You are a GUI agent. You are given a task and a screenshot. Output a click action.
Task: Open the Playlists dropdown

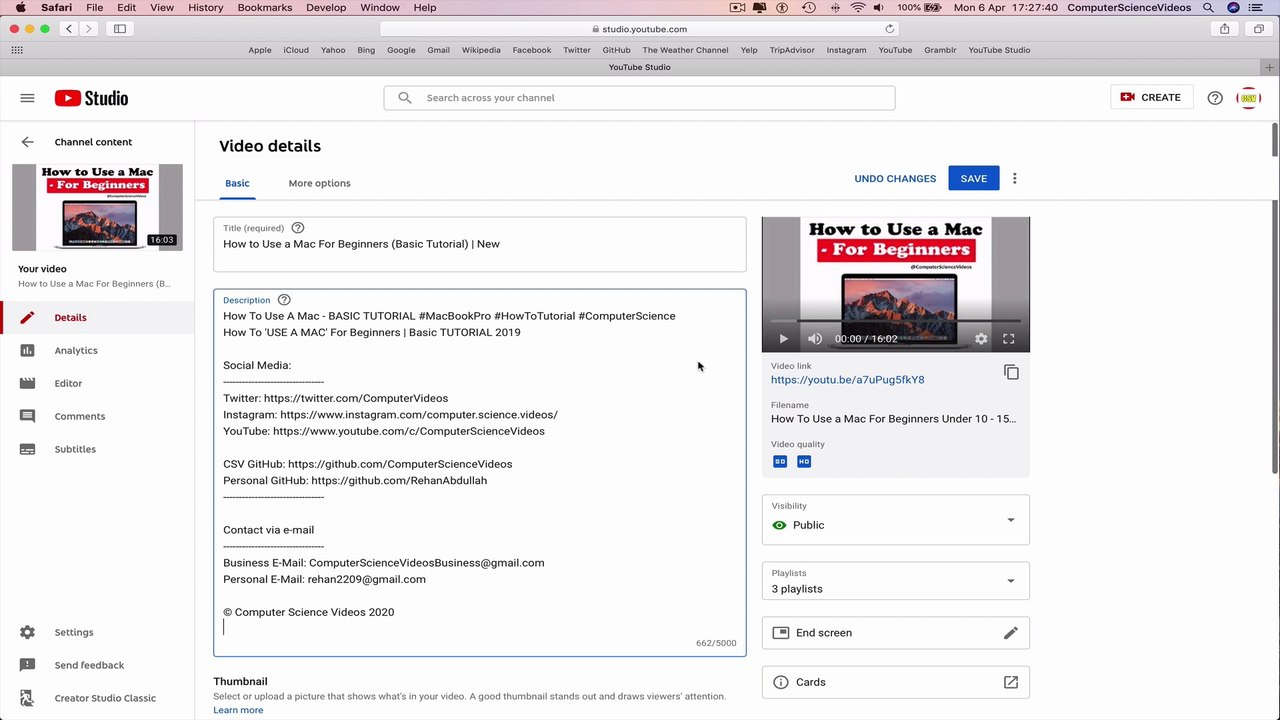tap(895, 581)
